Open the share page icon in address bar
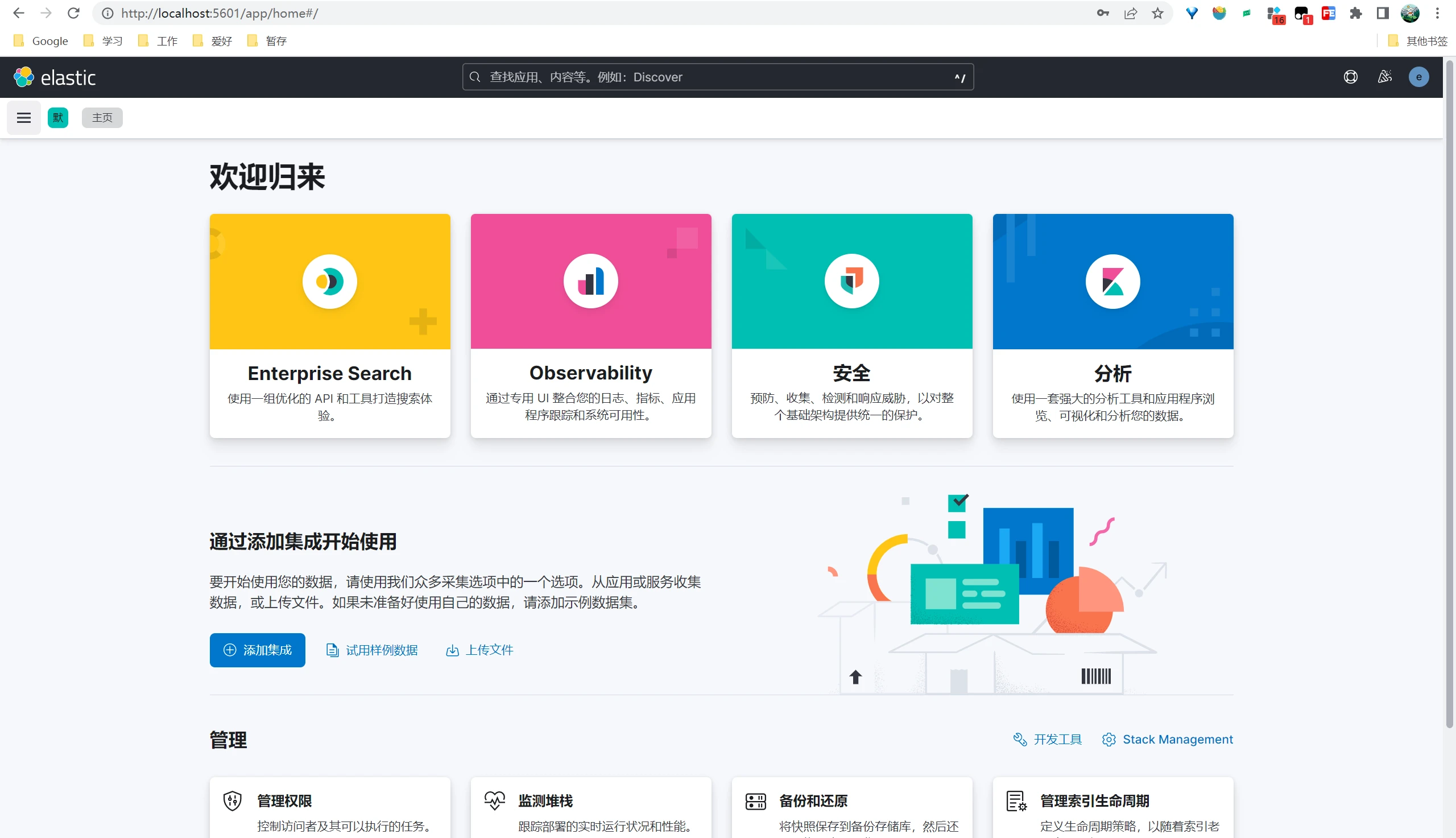 (x=1131, y=13)
